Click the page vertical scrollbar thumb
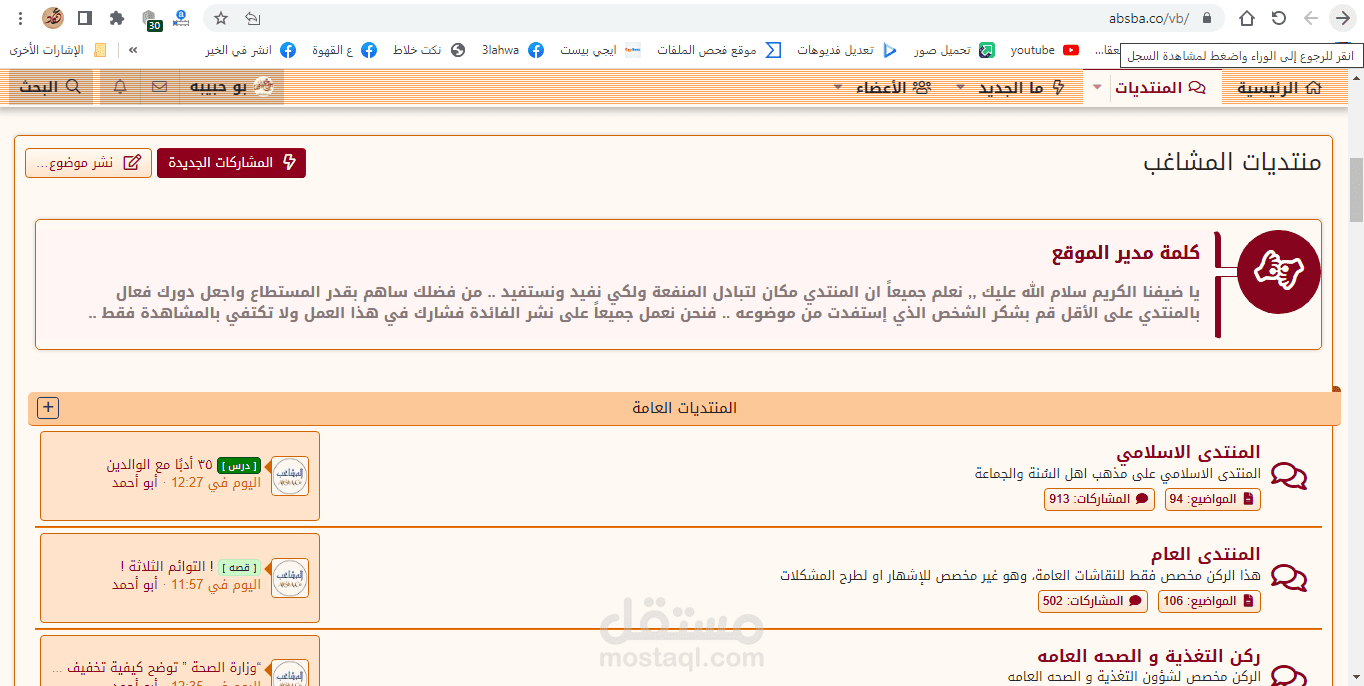The height and width of the screenshot is (686, 1364). point(1356,189)
